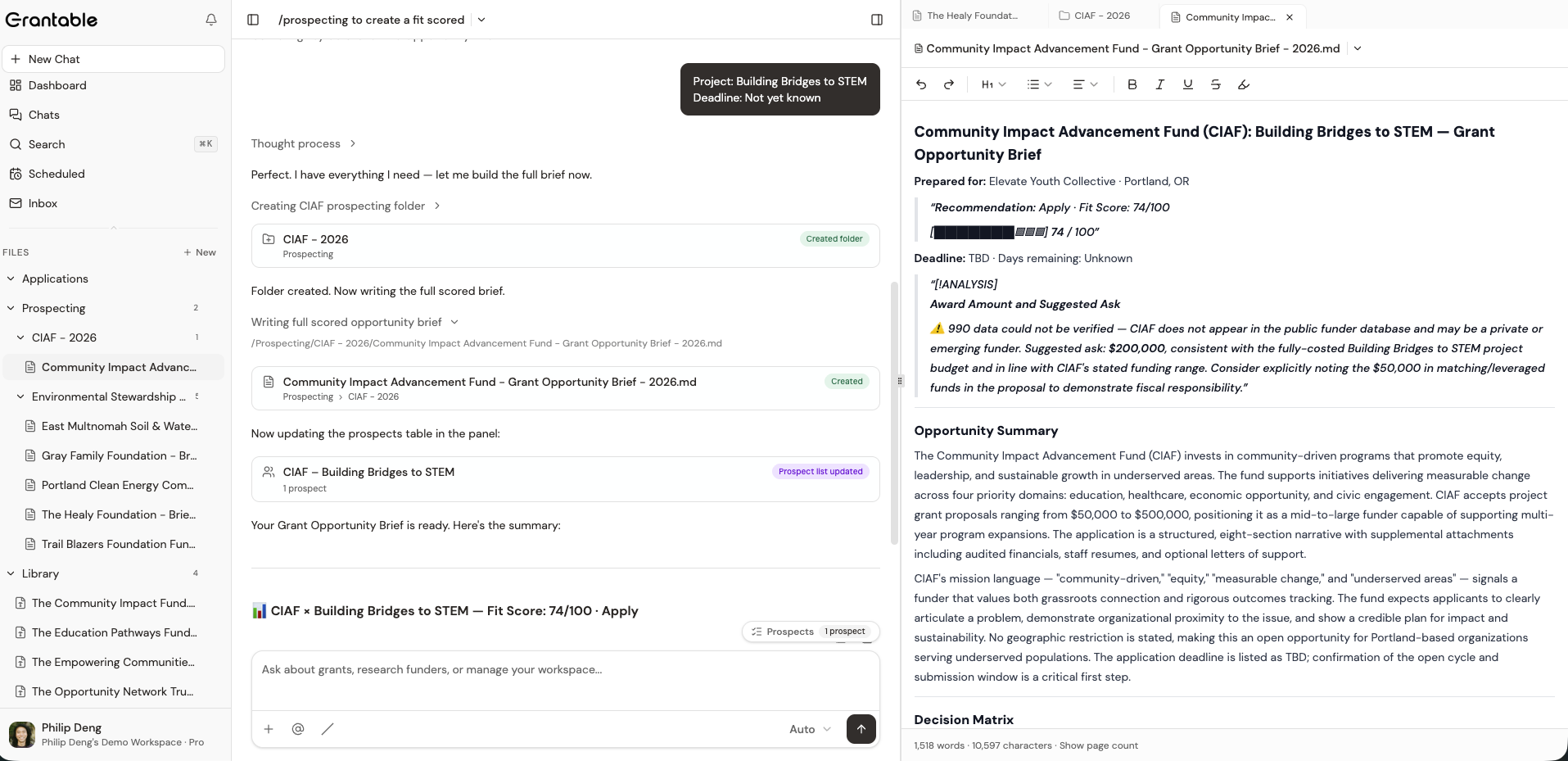Open The Empowering Communitie... file

coord(114,662)
